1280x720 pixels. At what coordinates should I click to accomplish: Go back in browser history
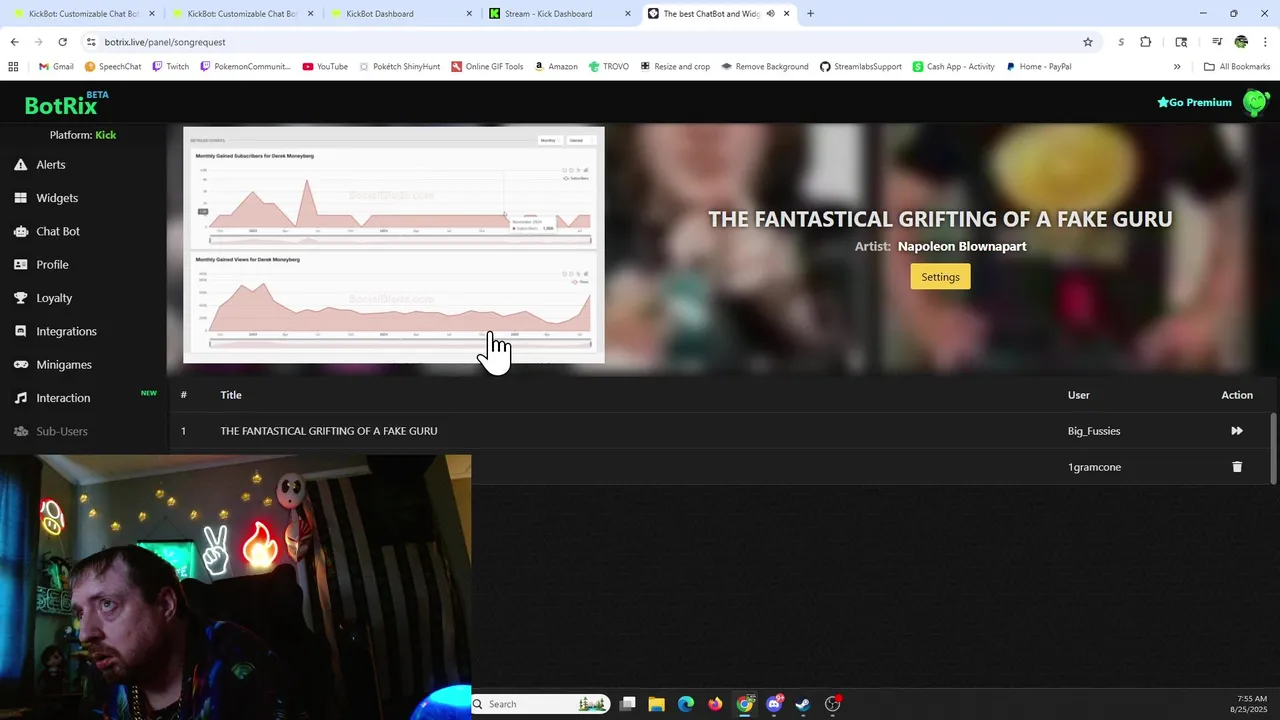click(x=14, y=42)
